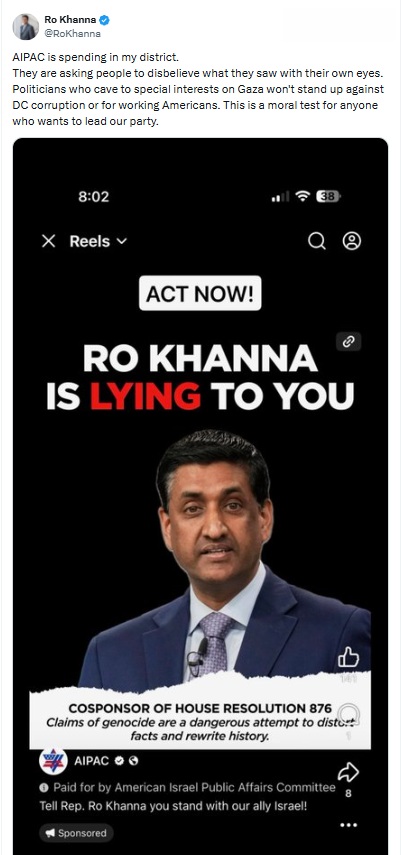Viewport: 401px width, 855px height.
Task: Close the Reels view with the X
Action: pyautogui.click(x=49, y=241)
